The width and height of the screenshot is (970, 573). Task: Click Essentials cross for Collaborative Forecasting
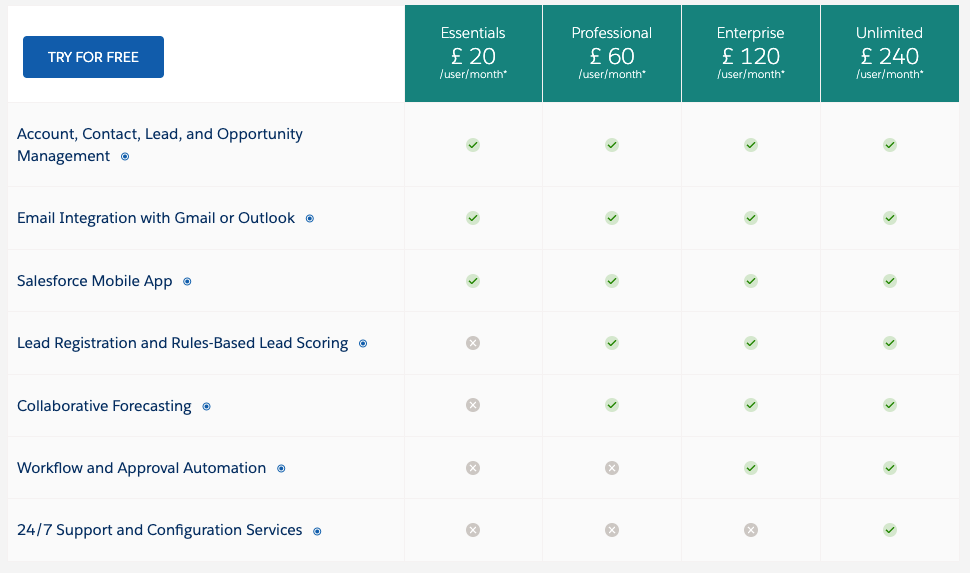473,405
